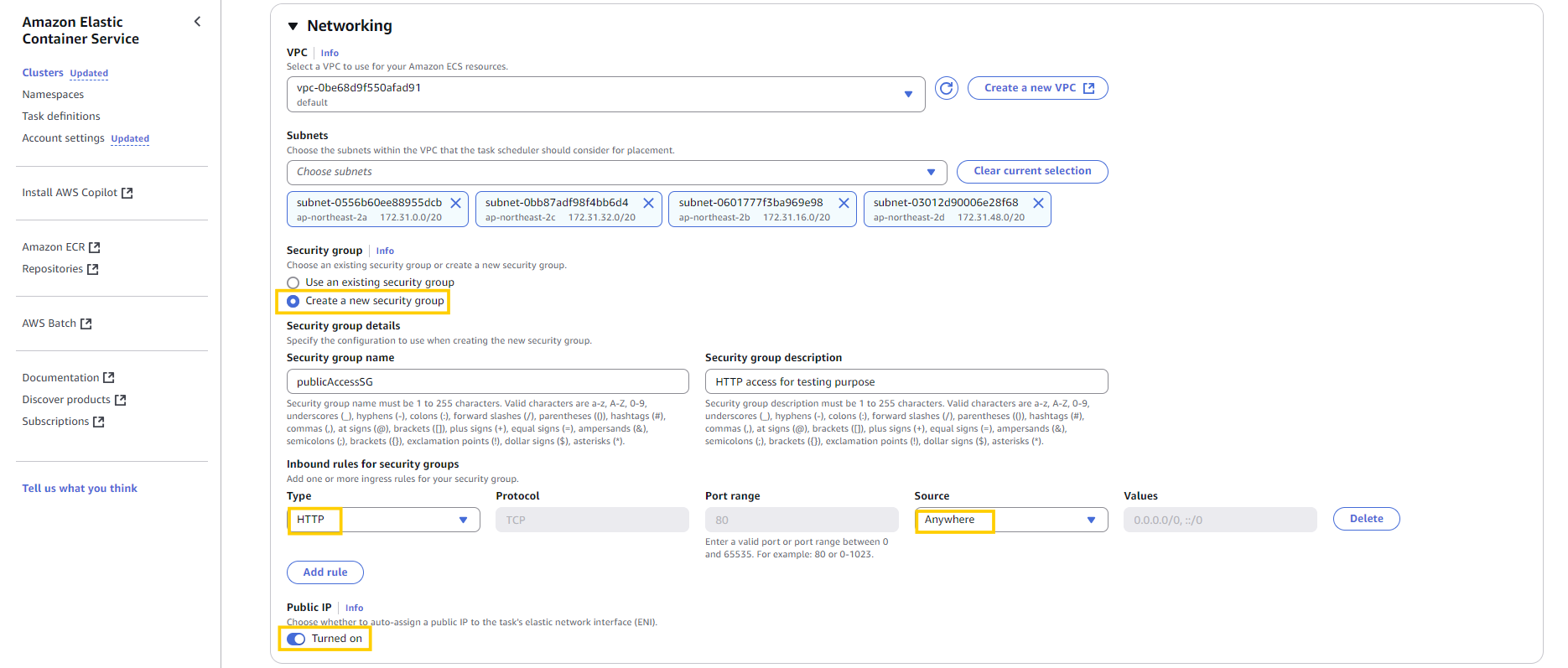Refresh the VPC list using the circular refresh icon
Image resolution: width=1568 pixels, height=668 pixels.
click(x=947, y=88)
